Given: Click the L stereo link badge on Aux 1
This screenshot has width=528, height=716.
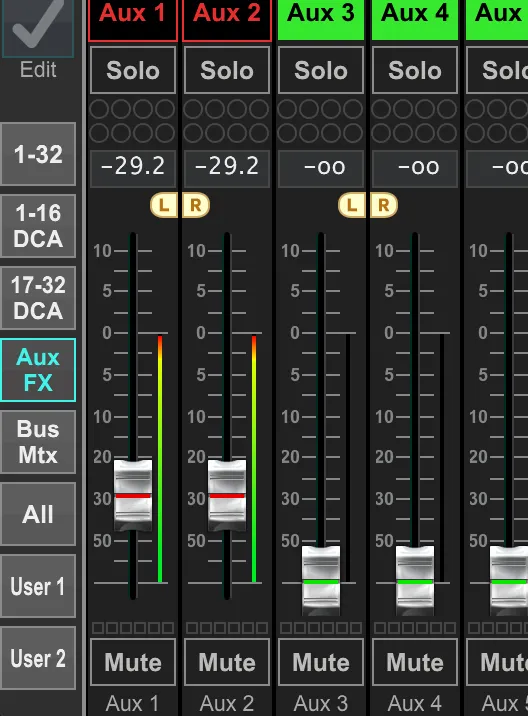Looking at the screenshot, I should [164, 205].
